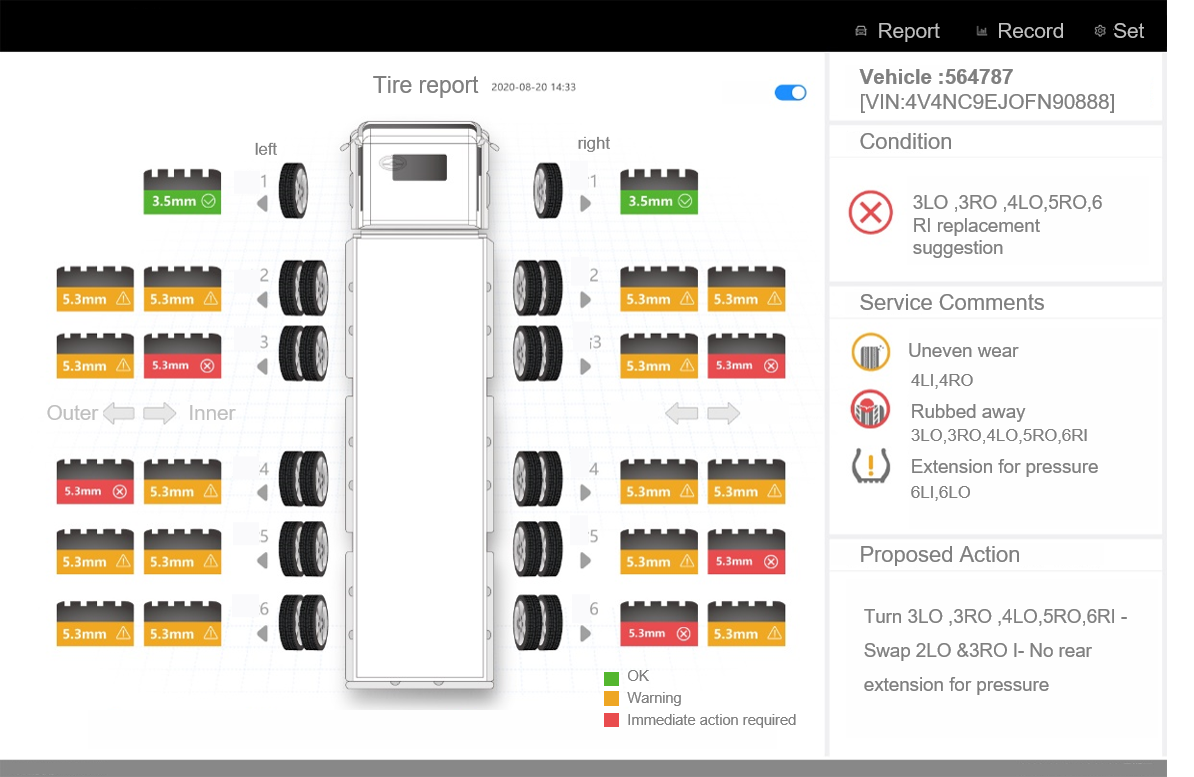Viewport: 1194px width, 777px height.
Task: Click the left Outer/Inner direction arrows
Action: coord(140,413)
